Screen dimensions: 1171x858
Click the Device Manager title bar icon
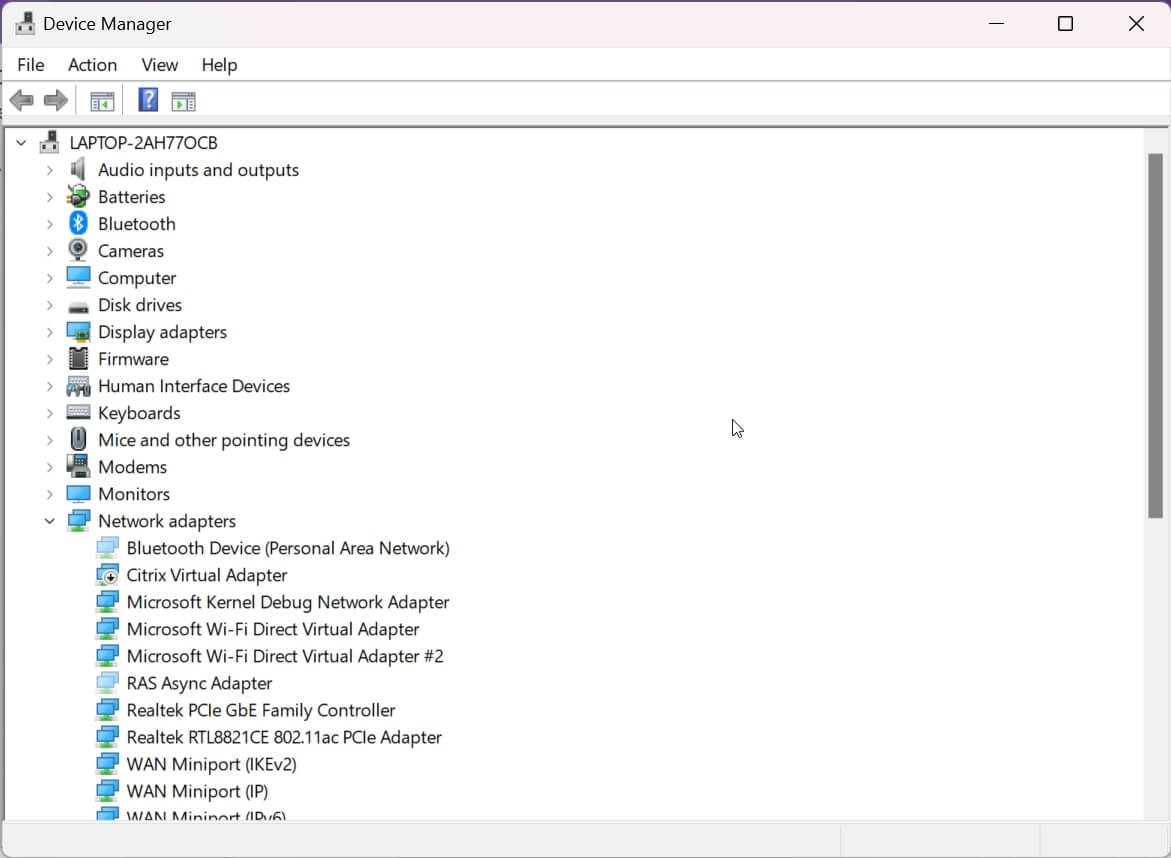click(25, 23)
